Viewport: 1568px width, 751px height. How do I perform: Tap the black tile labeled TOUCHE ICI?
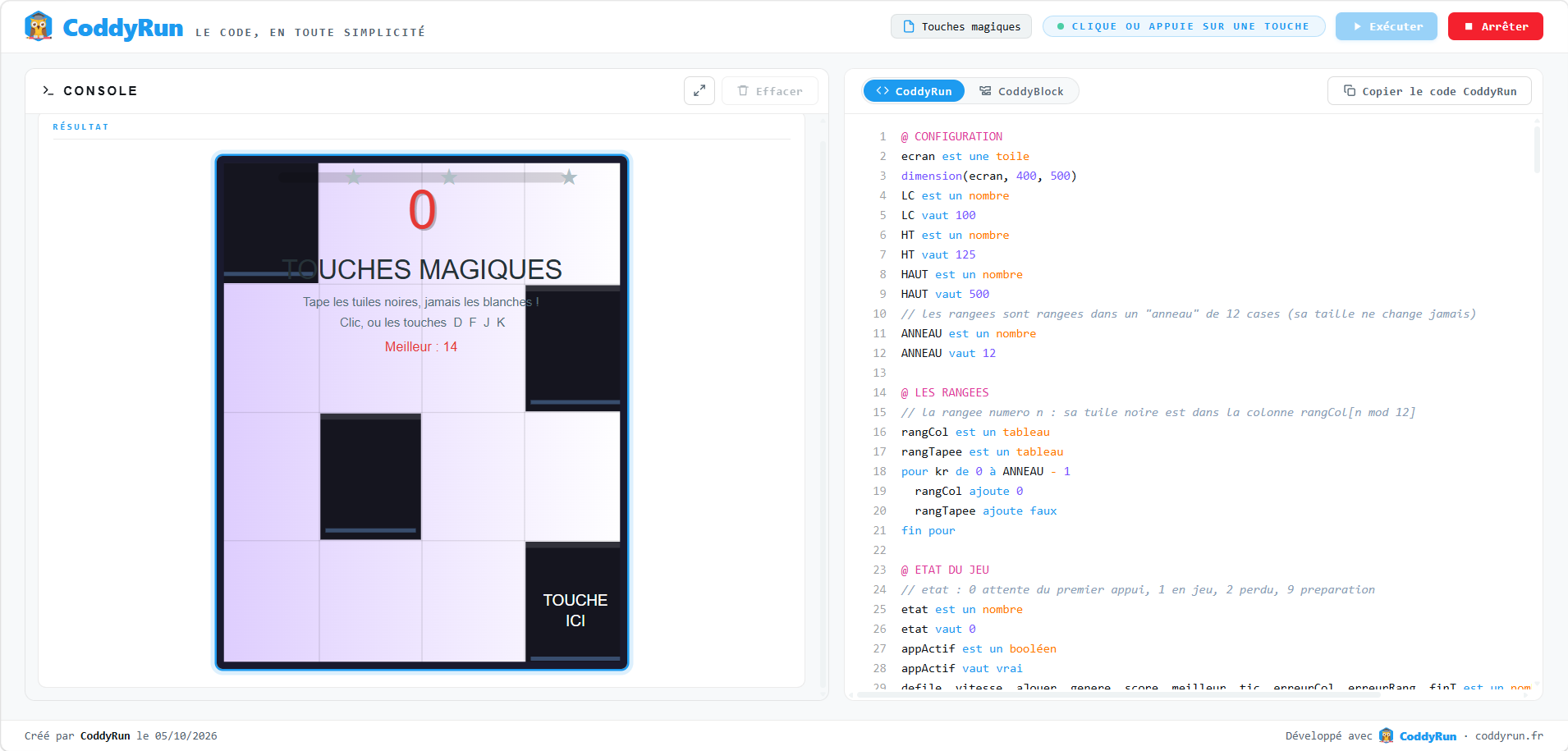(573, 602)
